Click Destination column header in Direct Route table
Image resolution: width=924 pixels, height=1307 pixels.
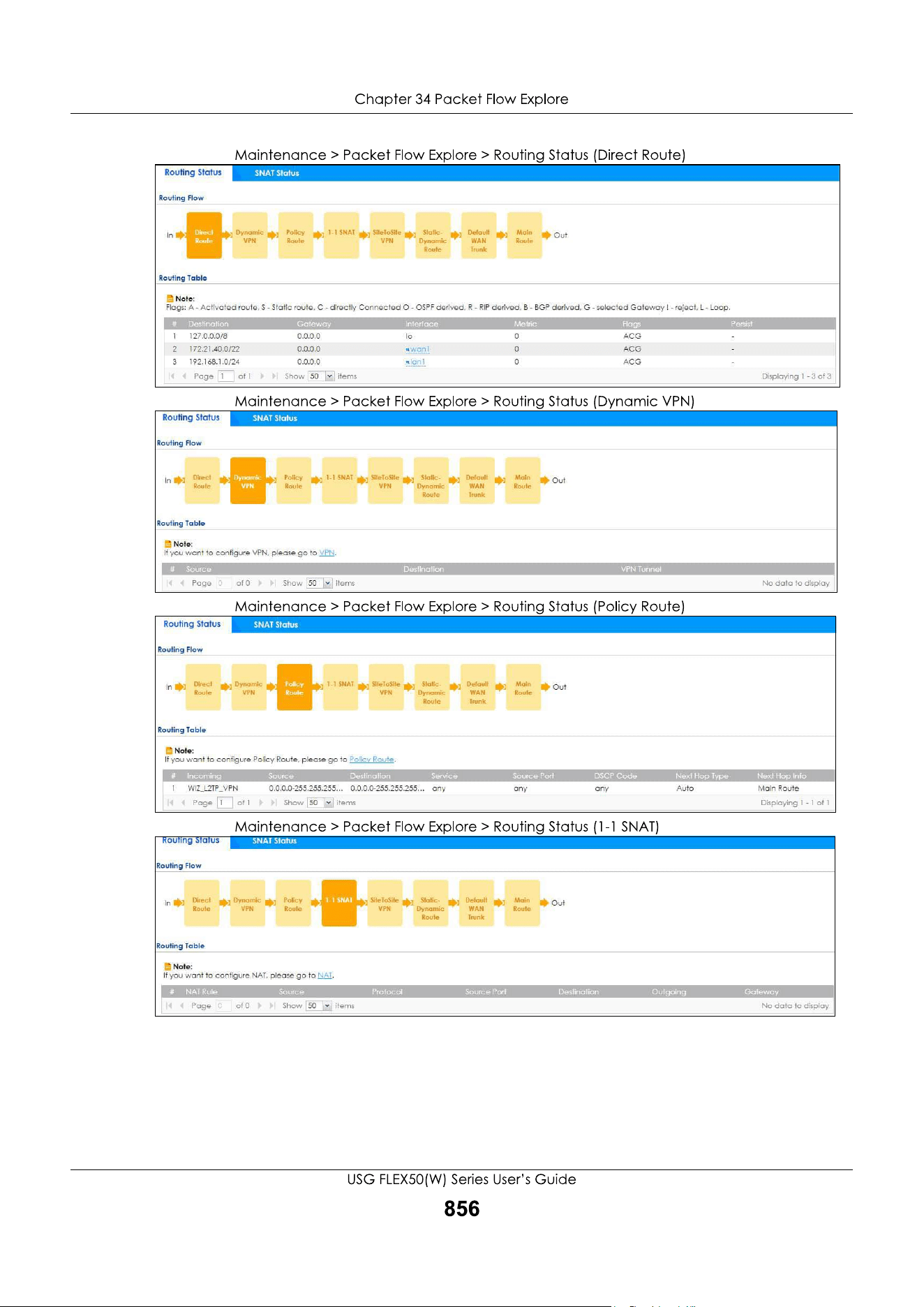(208, 324)
